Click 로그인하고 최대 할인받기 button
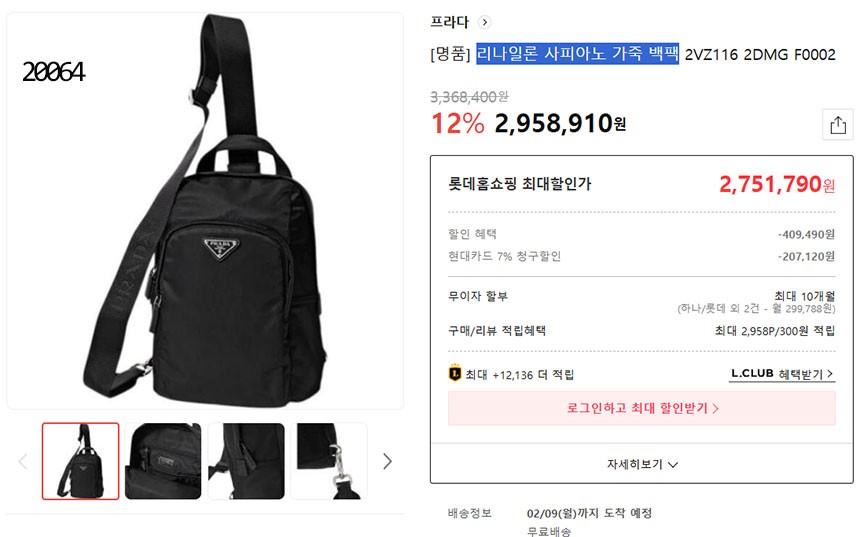This screenshot has height=537, width=860. 642,408
